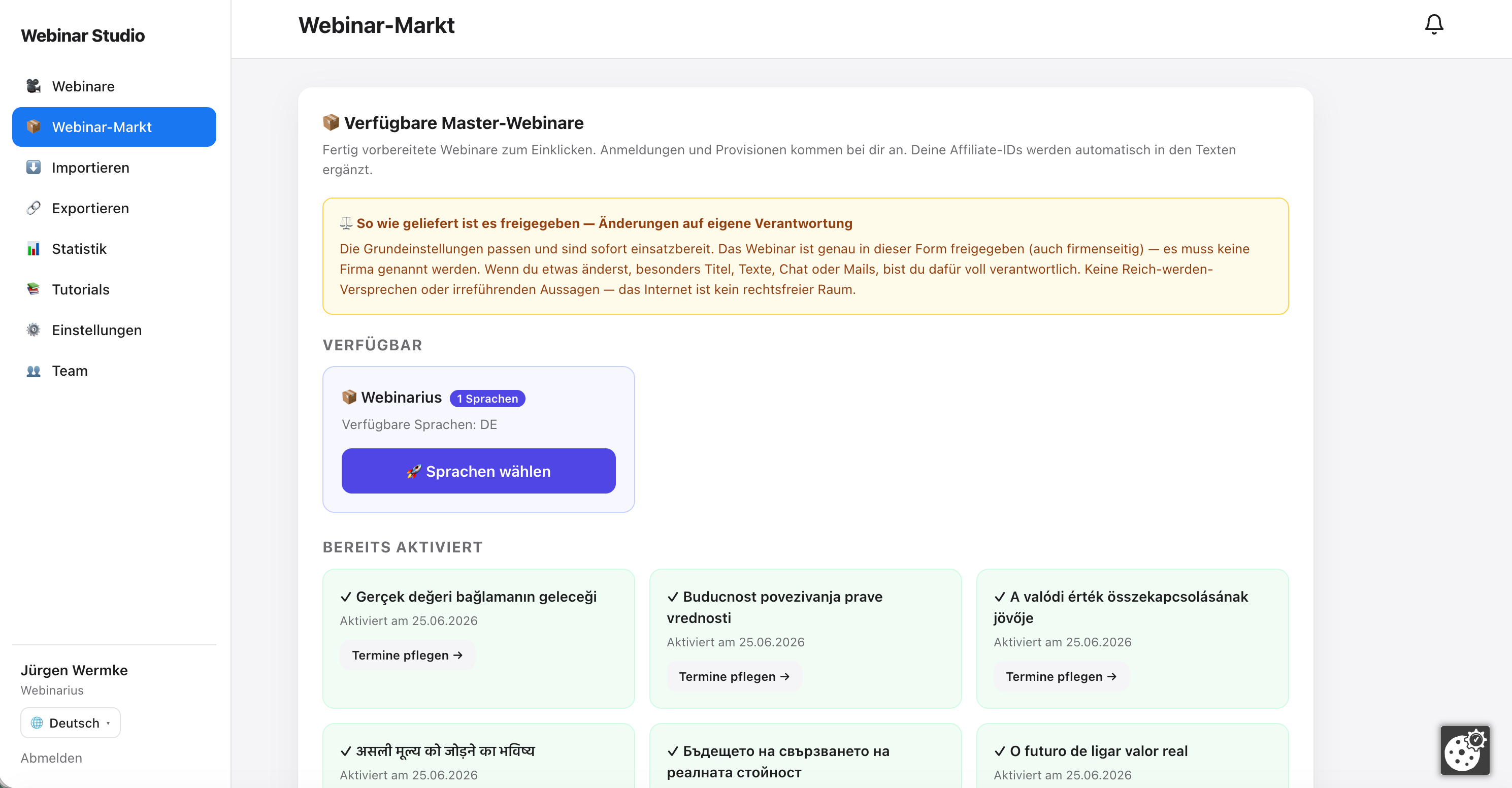The width and height of the screenshot is (1512, 788).
Task: Click the scales icon in the warning box
Action: [346, 223]
